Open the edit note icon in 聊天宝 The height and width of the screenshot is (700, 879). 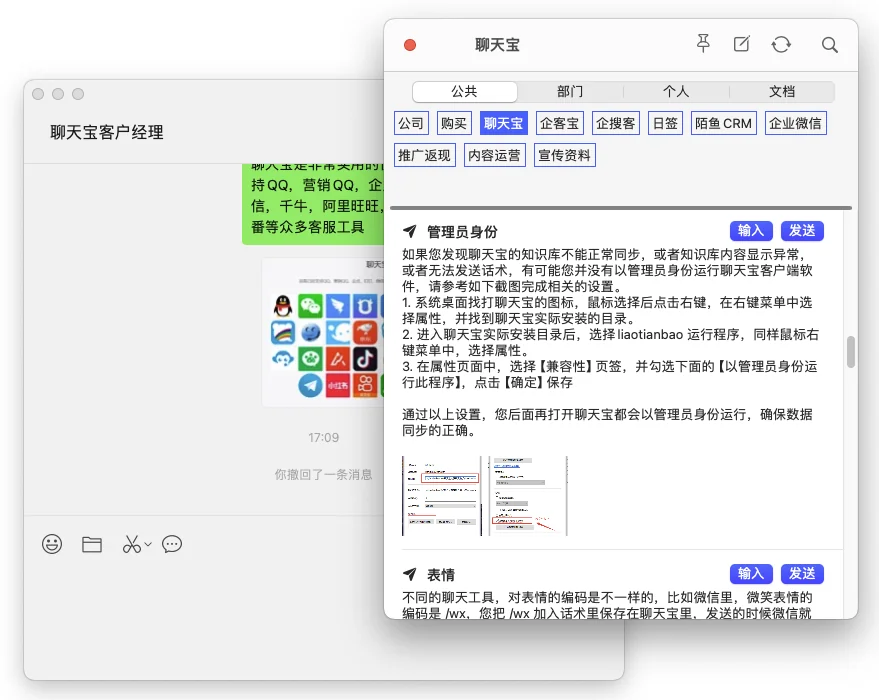click(x=742, y=44)
